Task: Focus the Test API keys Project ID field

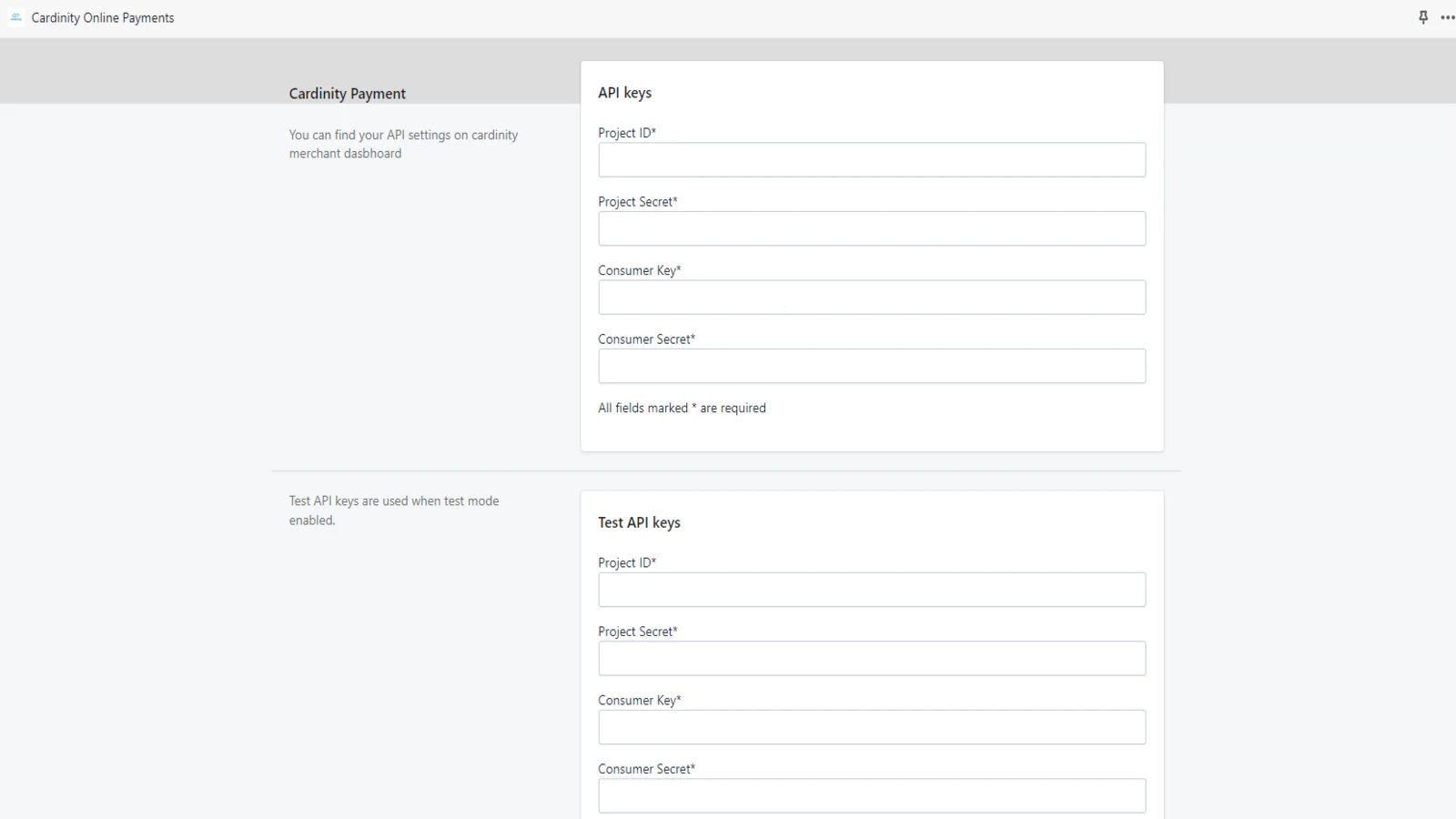Action: tap(872, 590)
